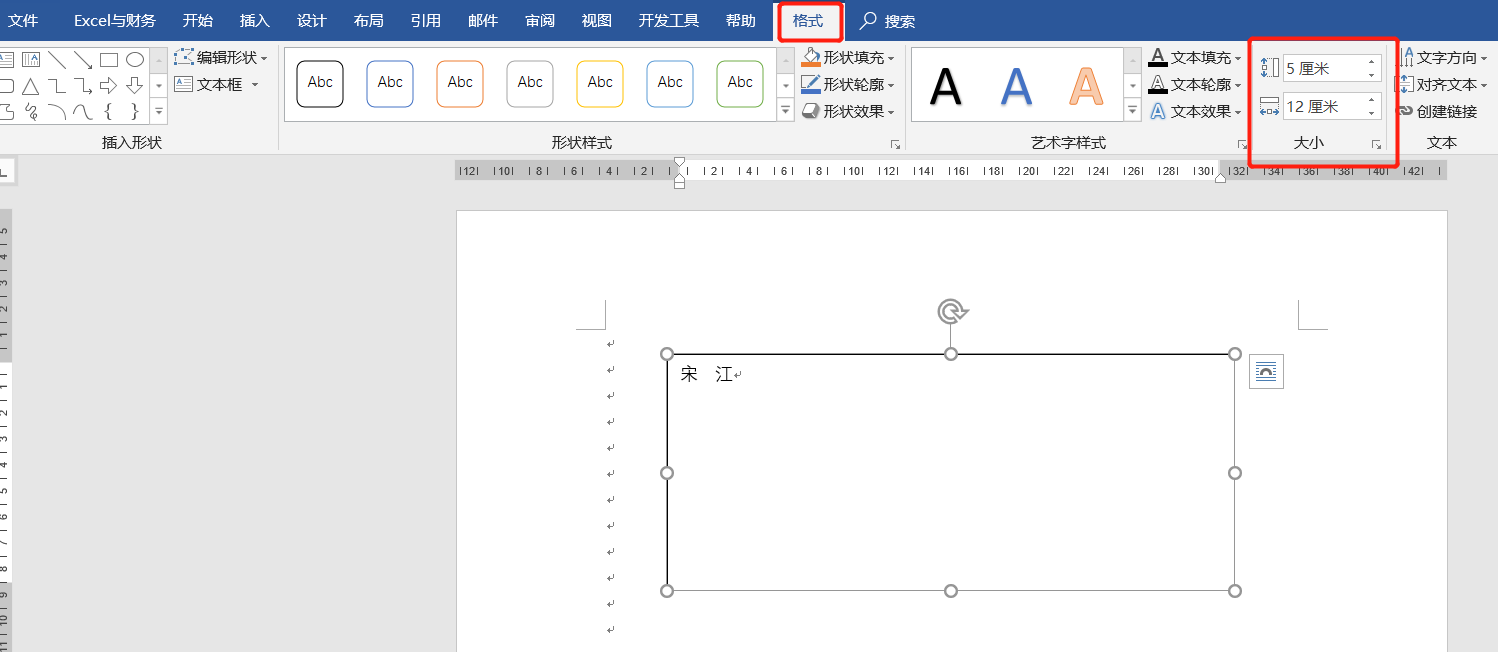
Task: Apply orange outline Abc shape style
Action: 460,84
